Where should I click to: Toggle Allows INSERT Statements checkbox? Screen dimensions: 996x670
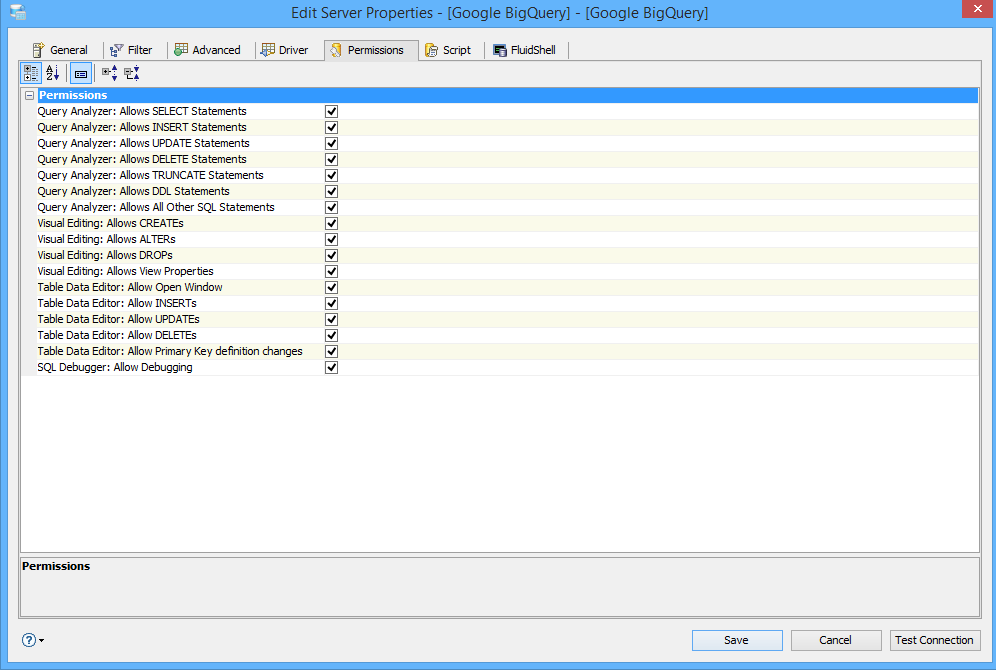pos(332,128)
